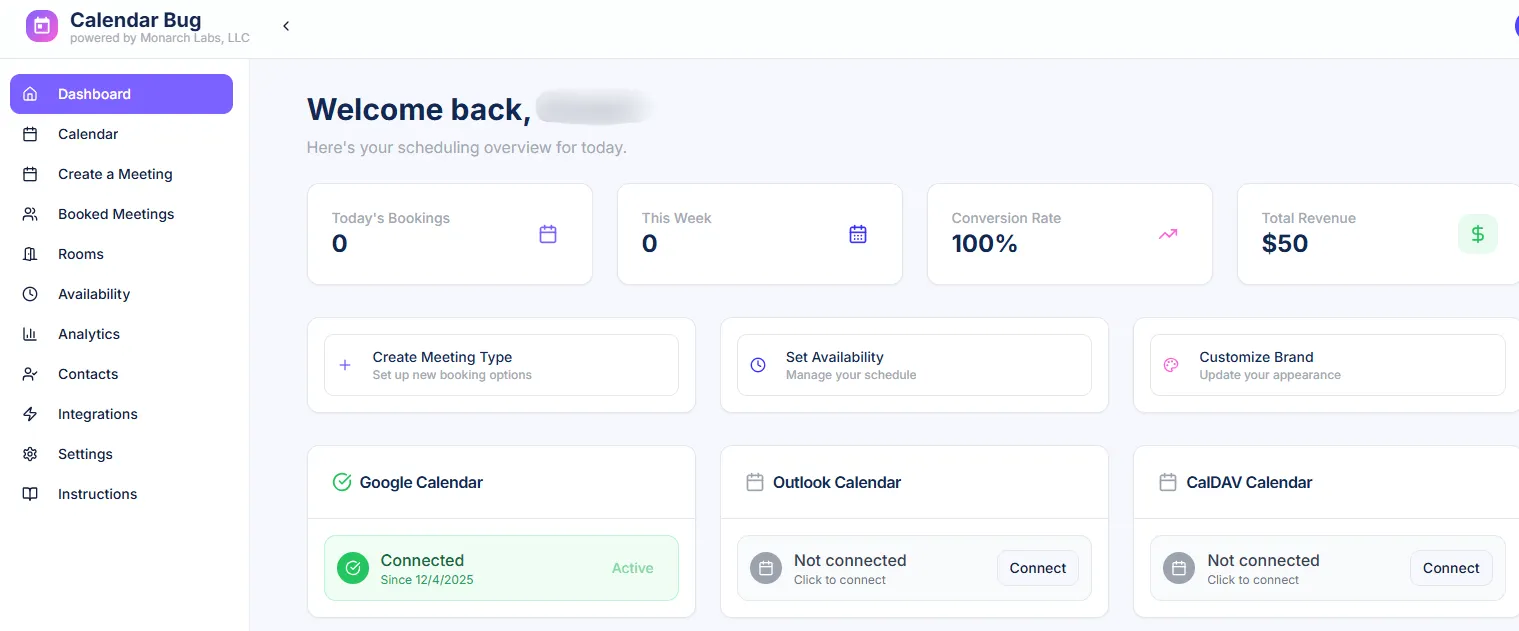The image size is (1519, 631).
Task: Click the green dollar icon on Total Revenue
Action: pos(1477,233)
